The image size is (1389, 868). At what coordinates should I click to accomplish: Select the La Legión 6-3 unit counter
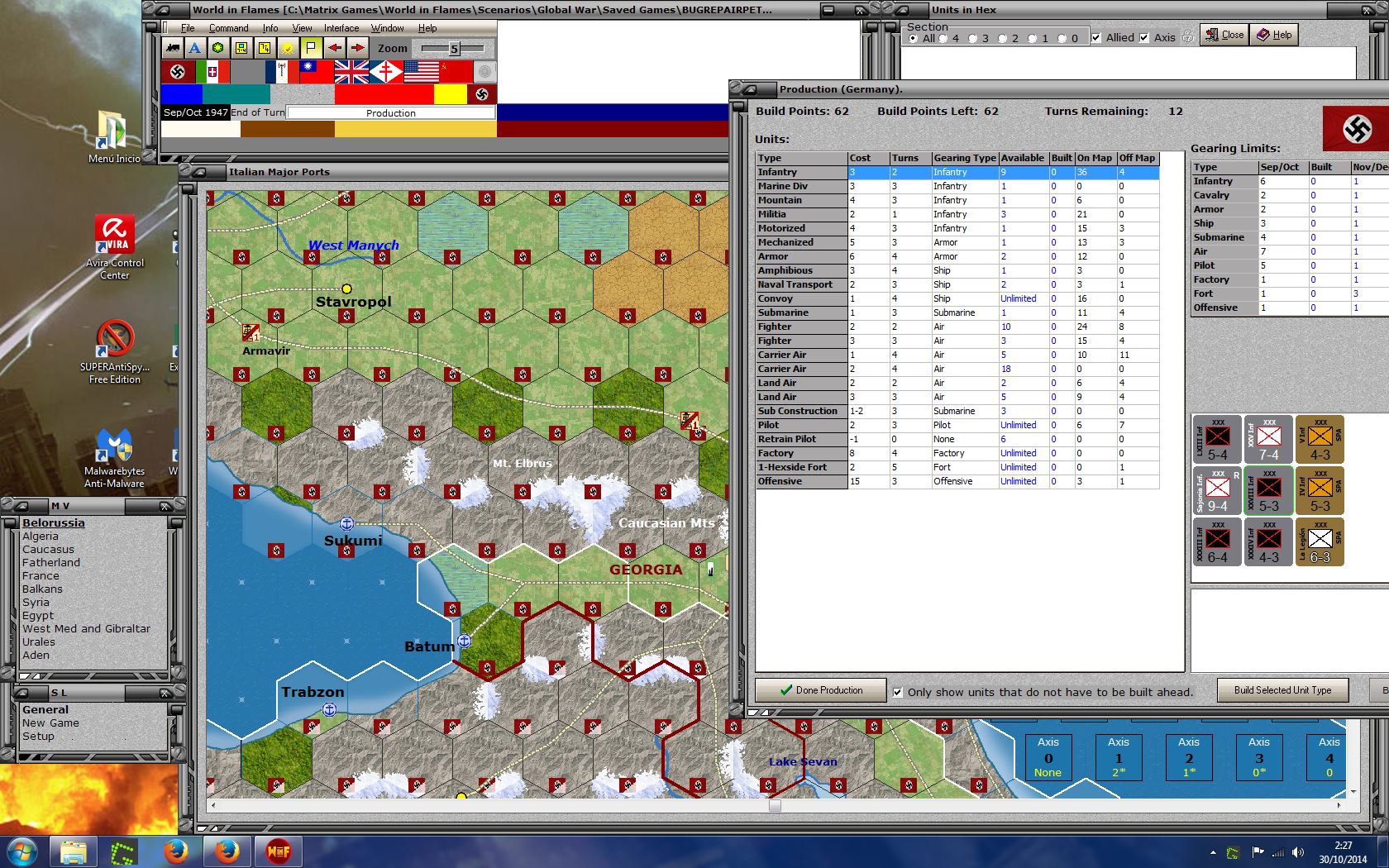point(1320,541)
